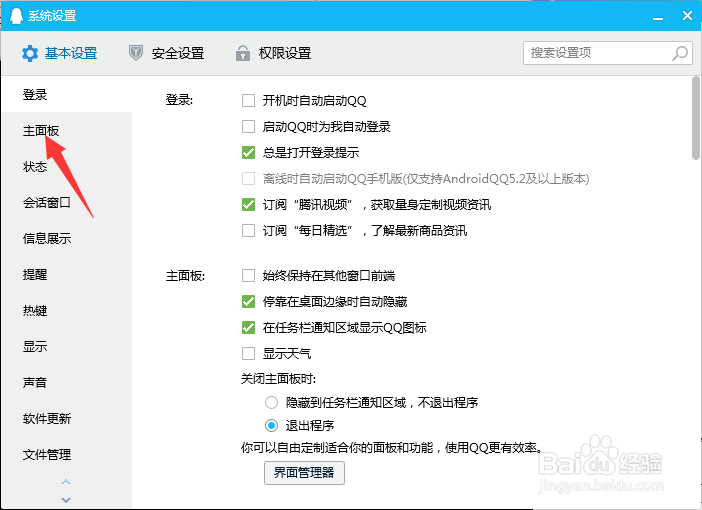Click the vertical scrollbar thumb
The height and width of the screenshot is (510, 702).
696,118
